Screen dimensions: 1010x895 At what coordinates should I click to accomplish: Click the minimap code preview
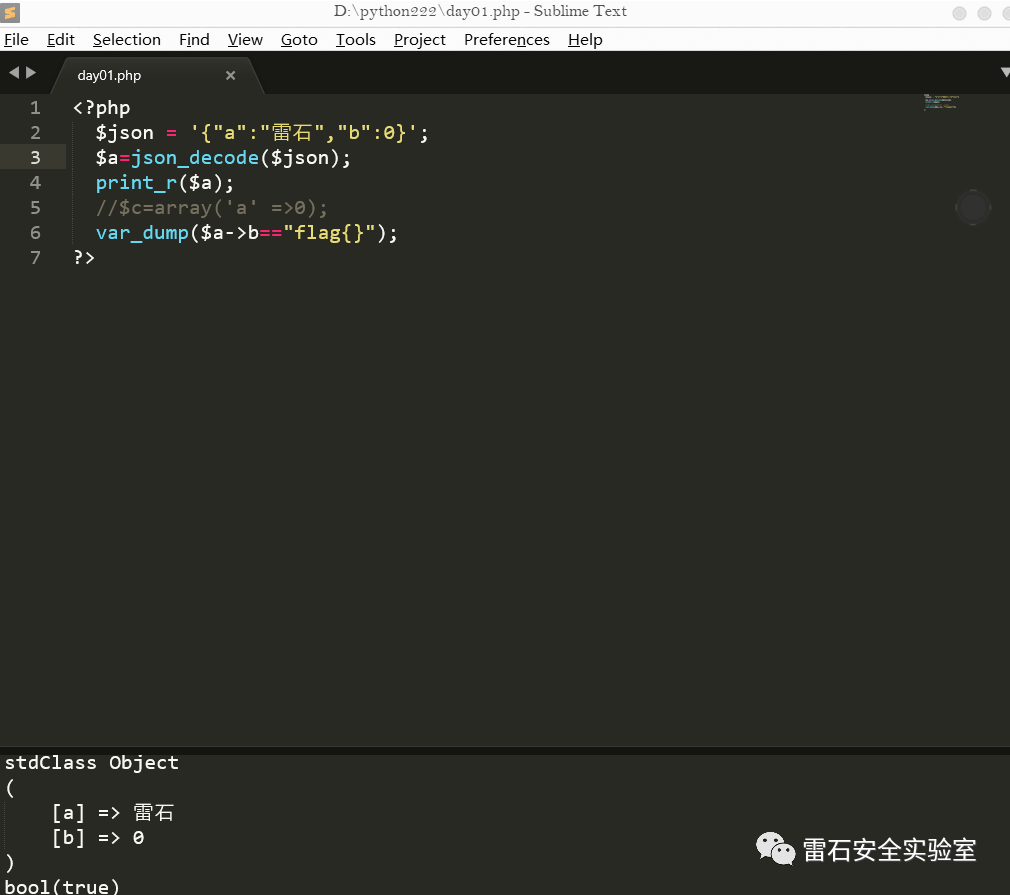point(942,102)
